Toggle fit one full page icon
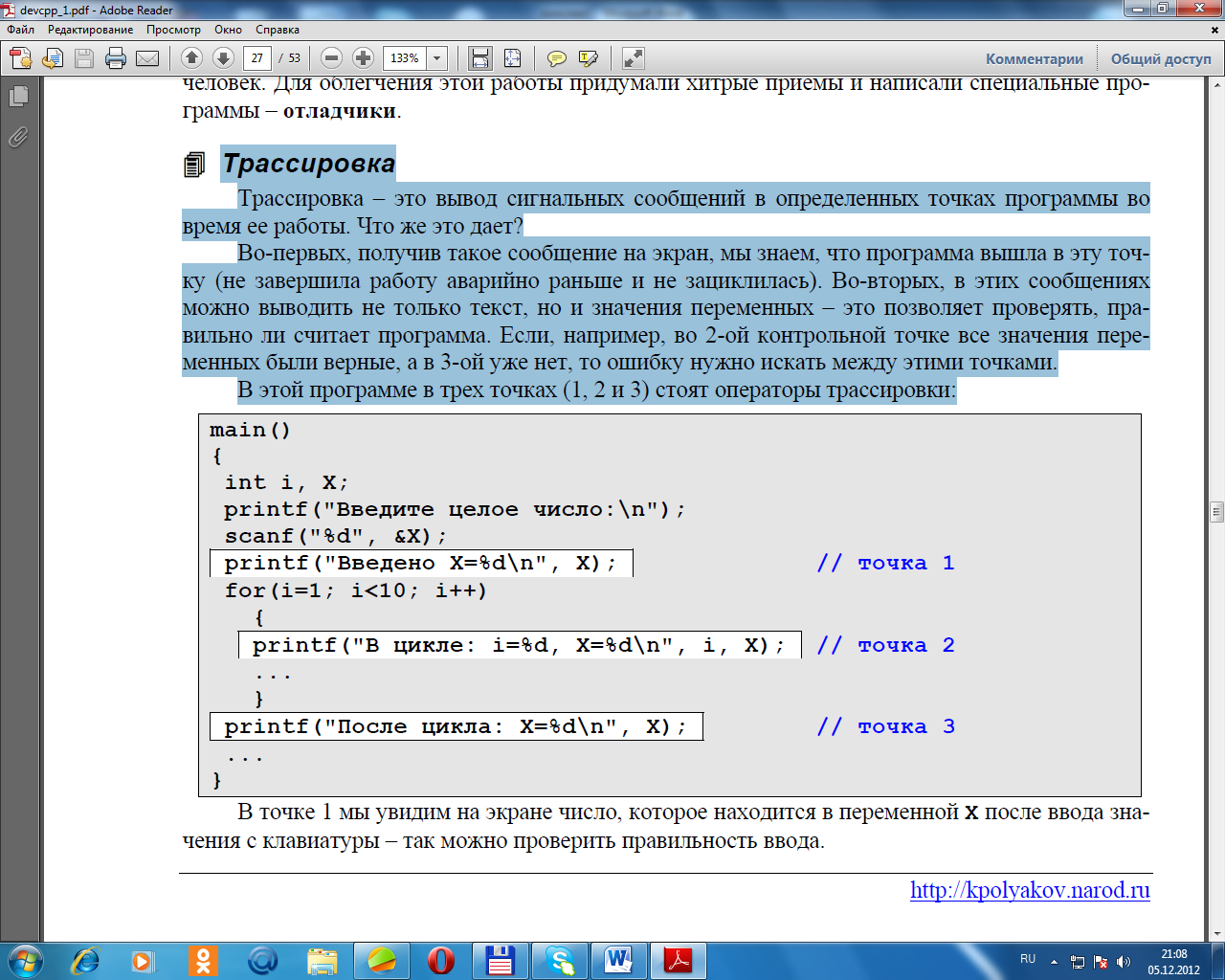Image resolution: width=1225 pixels, height=980 pixels. tap(512, 58)
